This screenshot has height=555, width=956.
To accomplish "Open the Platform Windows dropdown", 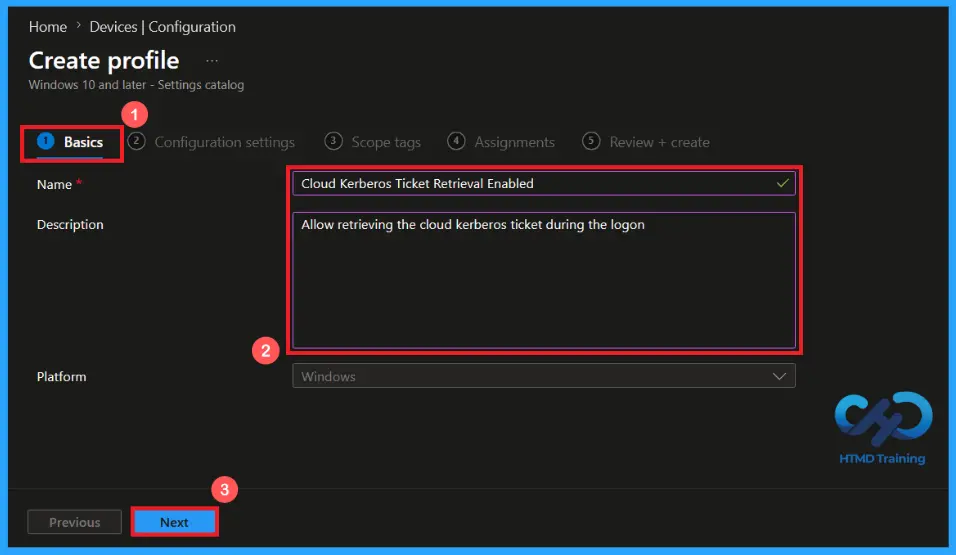I will pos(544,376).
